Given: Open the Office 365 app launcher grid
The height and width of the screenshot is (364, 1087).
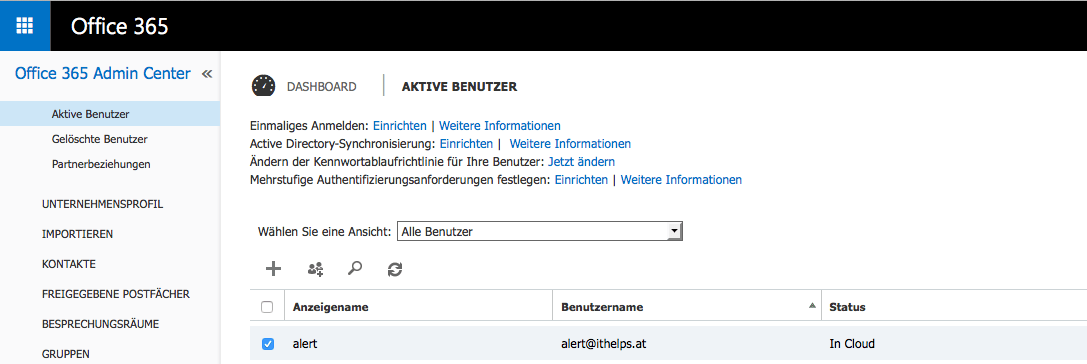Looking at the screenshot, I should point(25,26).
